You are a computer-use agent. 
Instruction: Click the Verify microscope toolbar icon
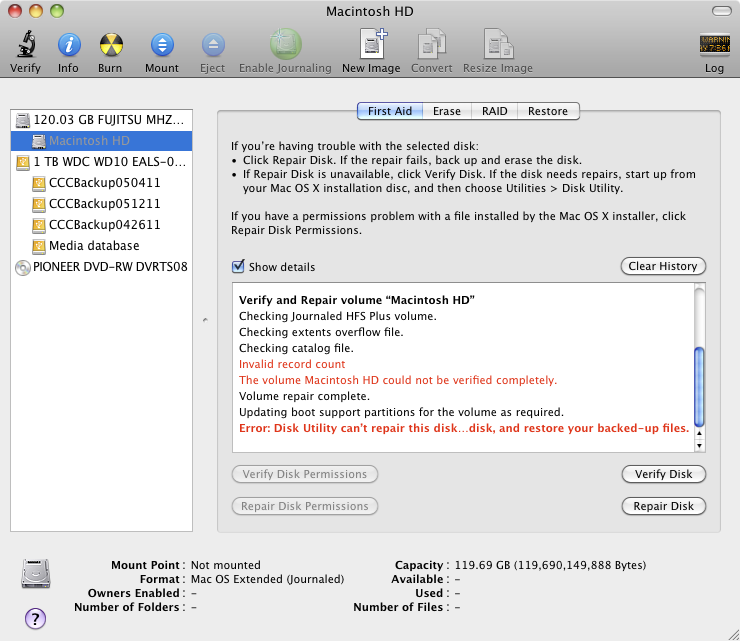pyautogui.click(x=26, y=44)
